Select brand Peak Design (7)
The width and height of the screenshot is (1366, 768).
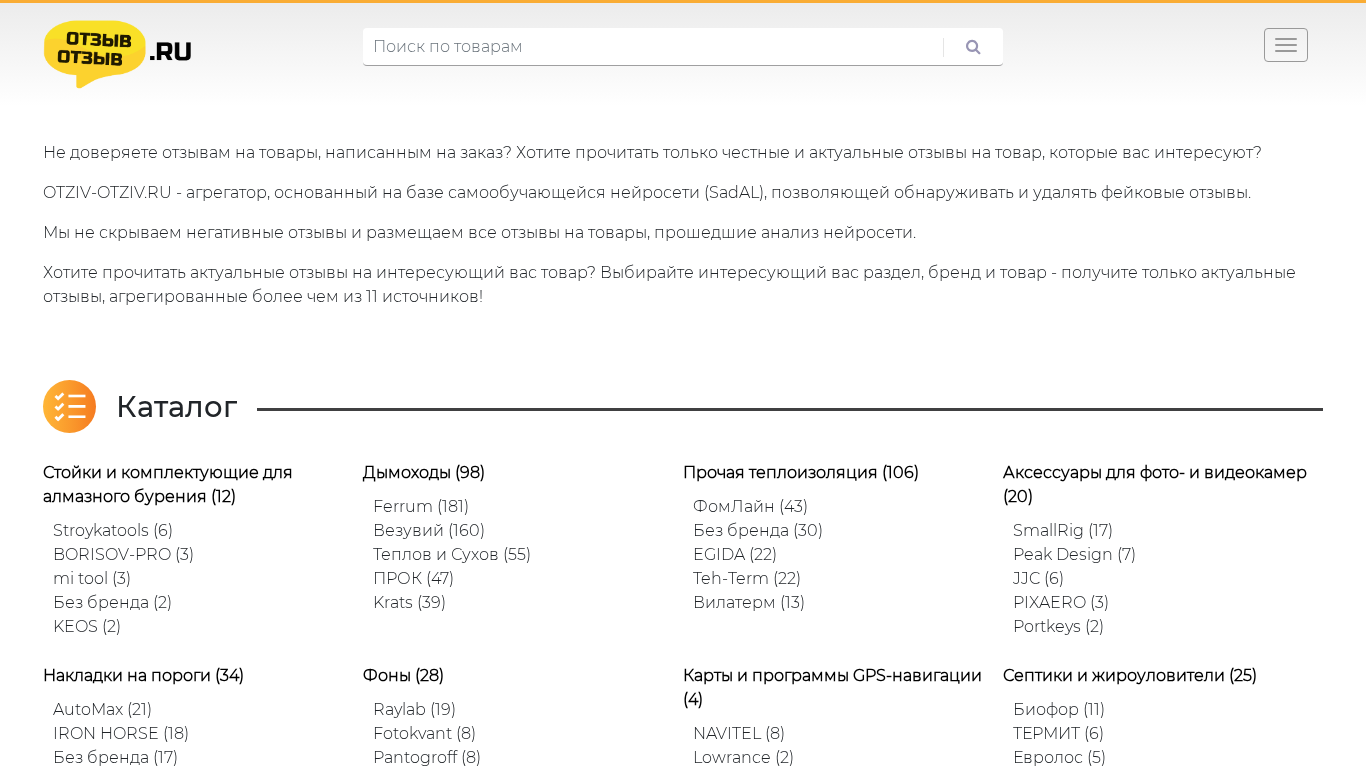pyautogui.click(x=1074, y=554)
